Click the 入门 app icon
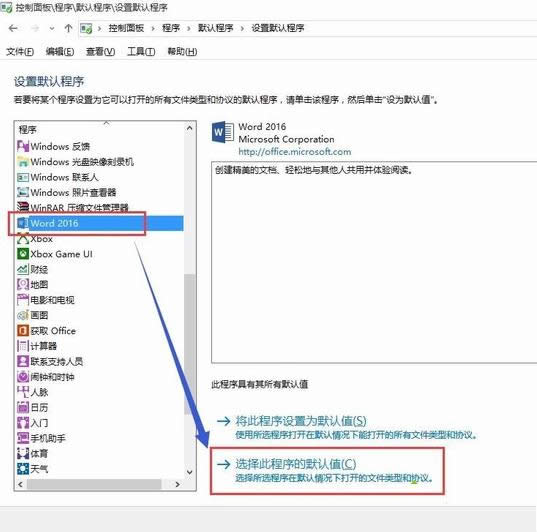Image resolution: width=537 pixels, height=532 pixels. (x=23, y=423)
